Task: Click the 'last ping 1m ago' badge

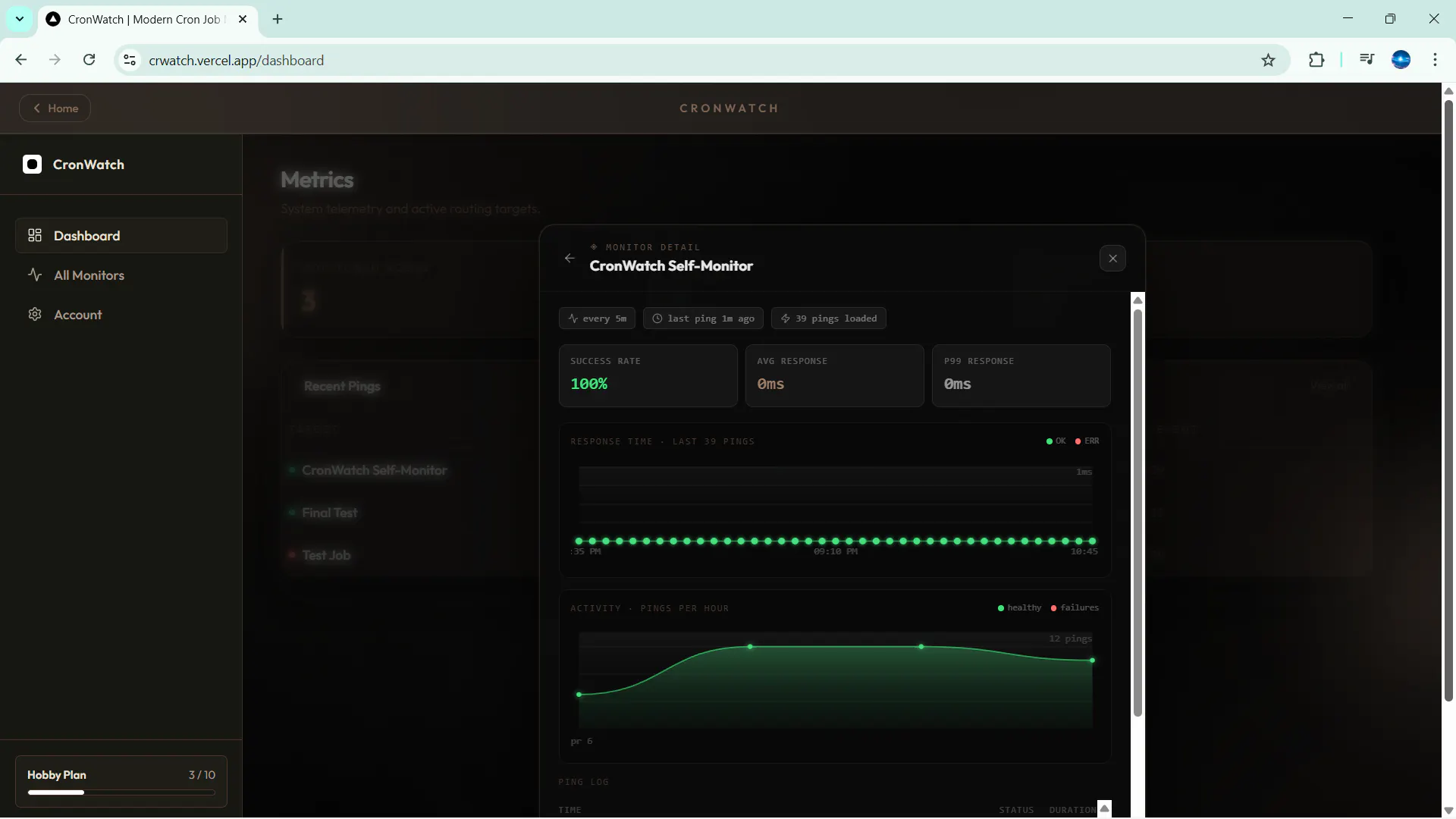Action: pyautogui.click(x=703, y=318)
